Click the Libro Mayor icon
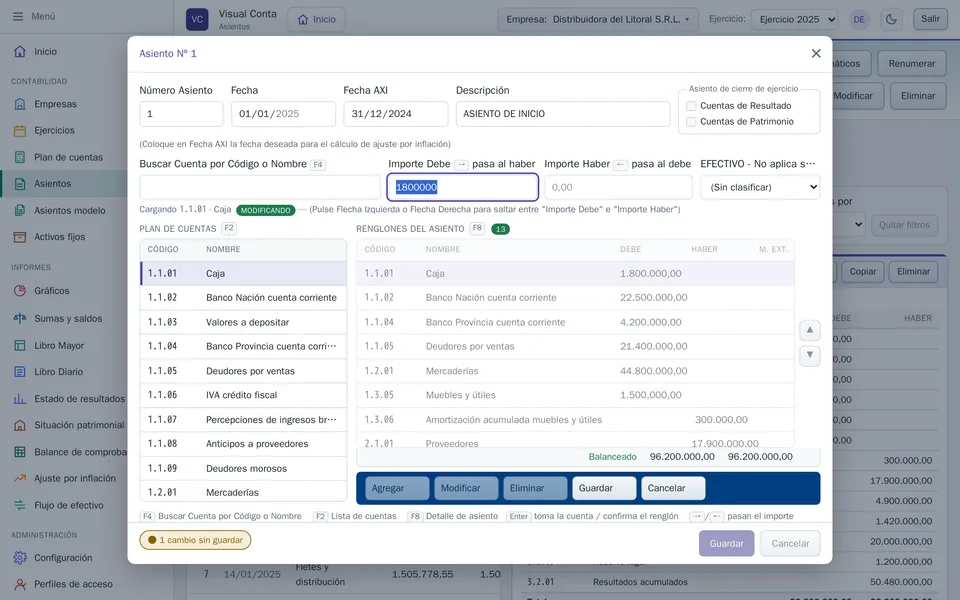The image size is (960, 600). coord(20,346)
